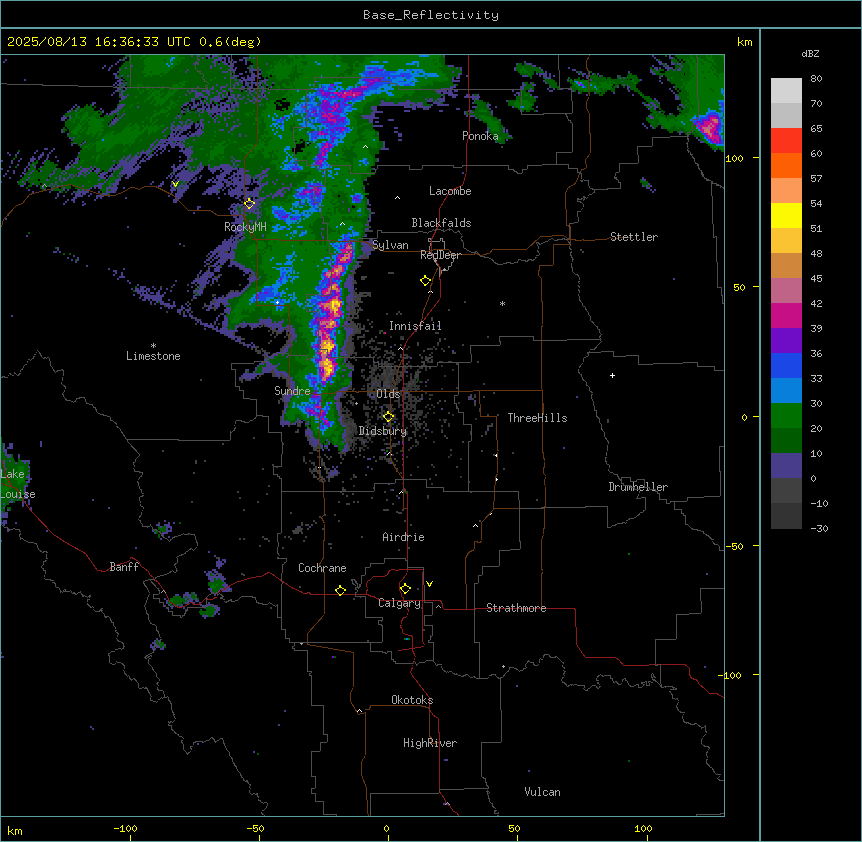
Task: Click the Lacombe city label
Action: pyautogui.click(x=450, y=191)
